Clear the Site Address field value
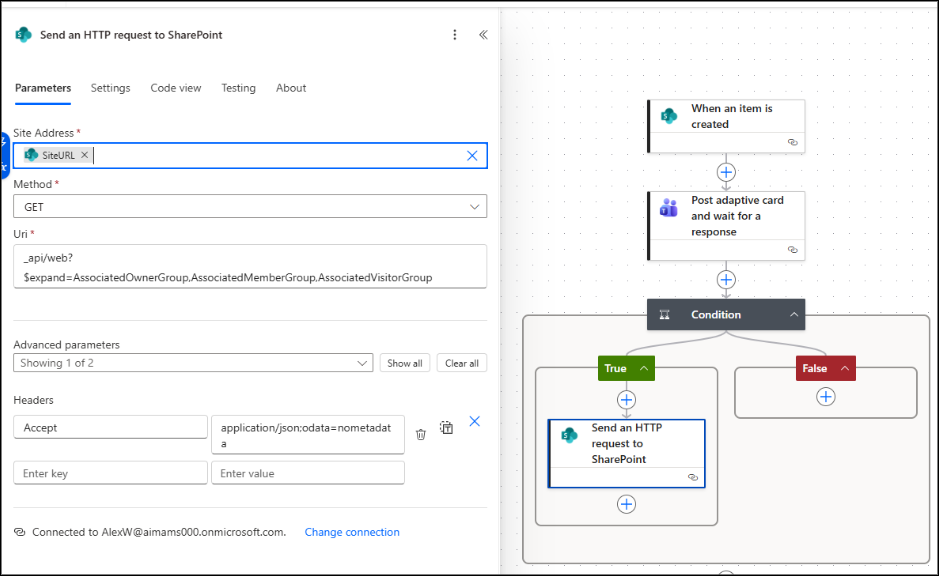 [472, 155]
